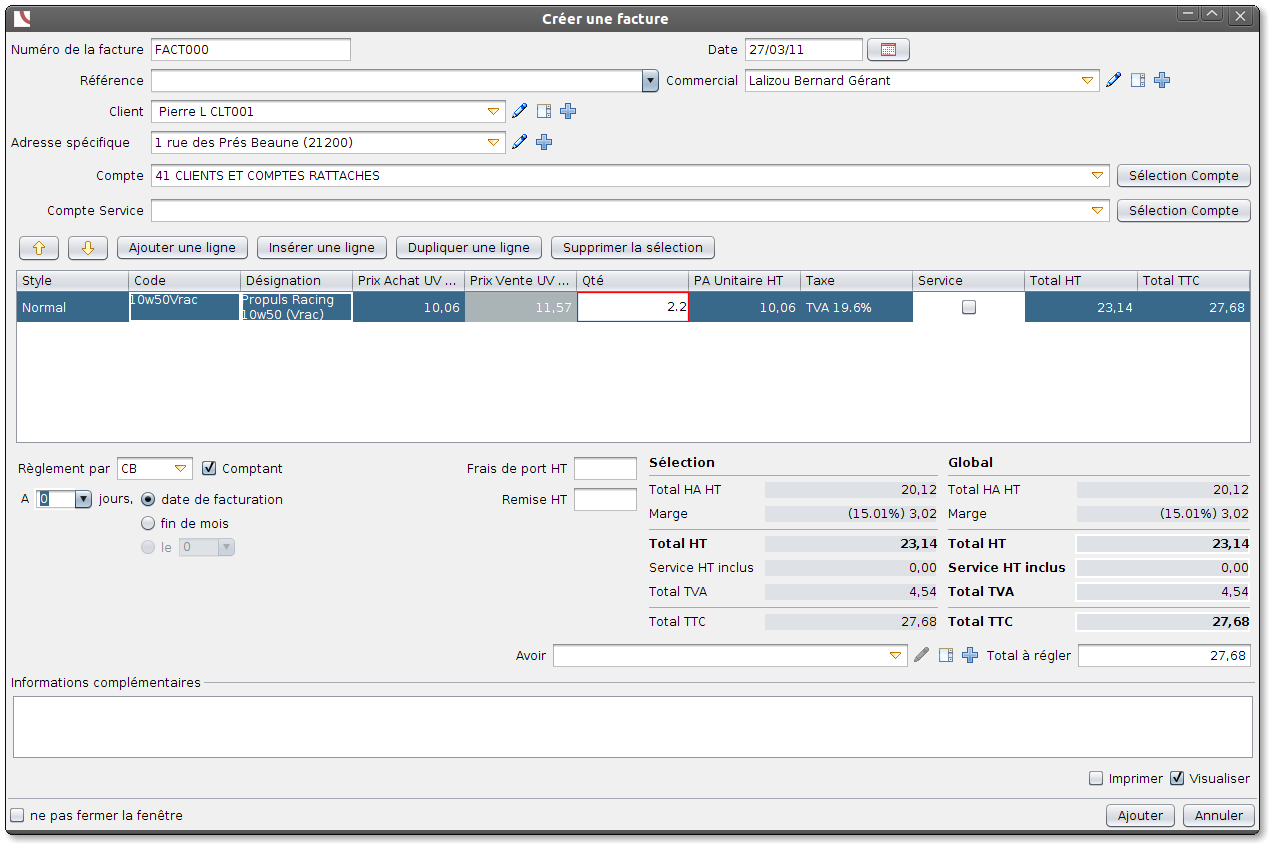Expand the Référence combo box
Viewport: 1269px width, 844px height.
(650, 81)
